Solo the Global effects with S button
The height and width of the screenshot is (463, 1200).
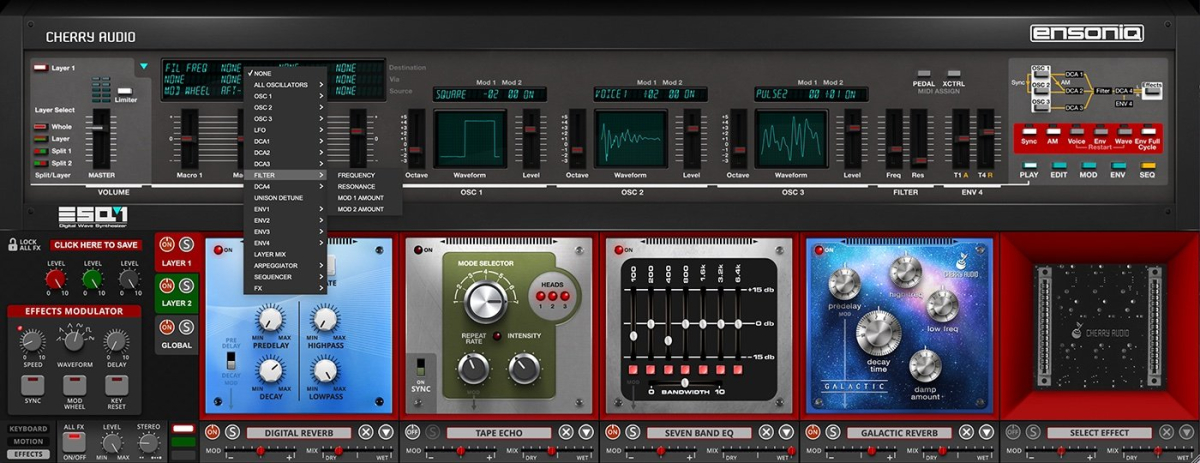pos(187,326)
